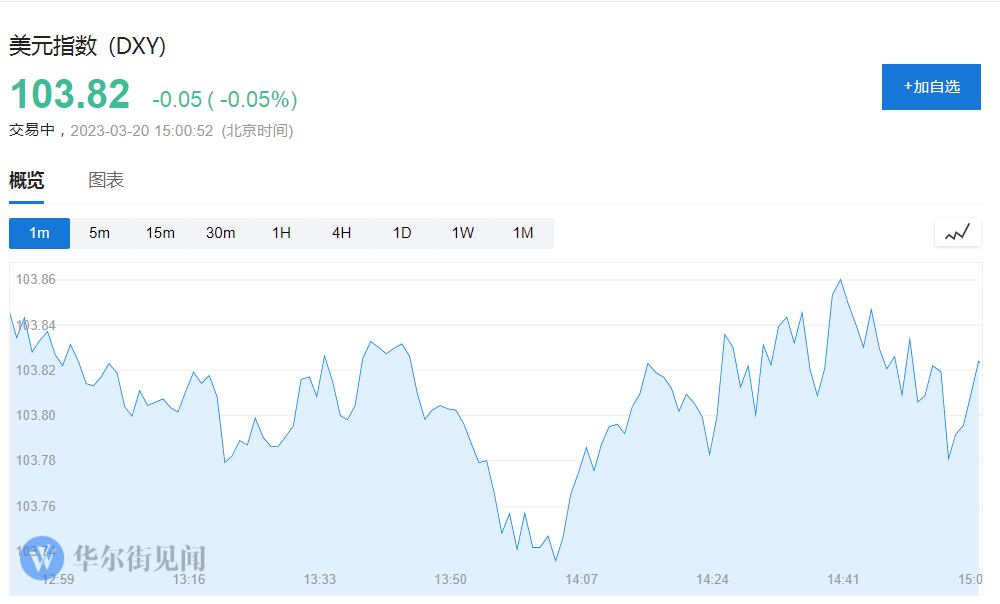Open the 图表 tab
The height and width of the screenshot is (604, 1000).
[106, 181]
